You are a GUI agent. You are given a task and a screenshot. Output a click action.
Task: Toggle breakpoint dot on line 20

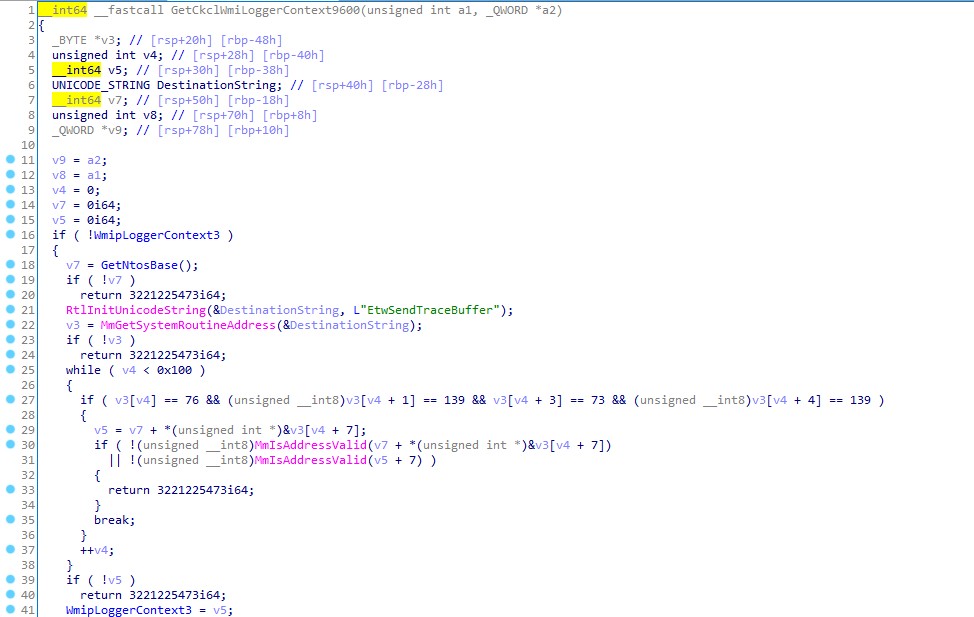10,294
